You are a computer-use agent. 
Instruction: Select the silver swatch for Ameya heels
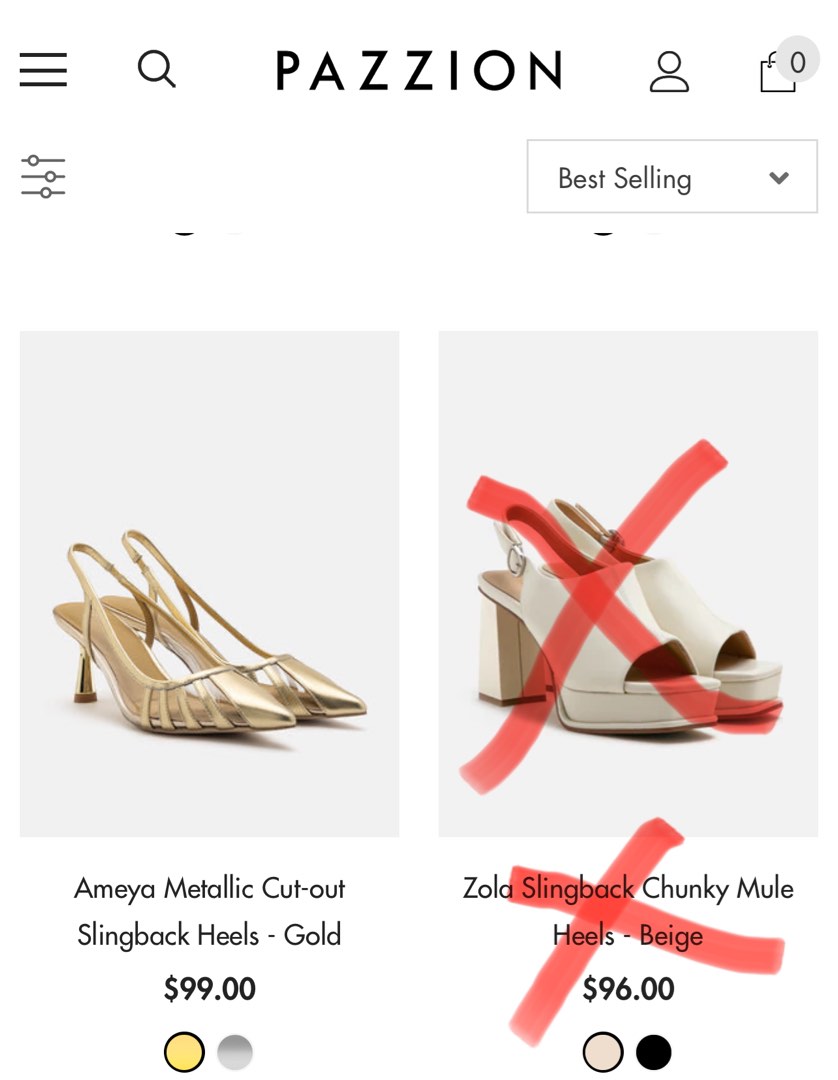(235, 1052)
